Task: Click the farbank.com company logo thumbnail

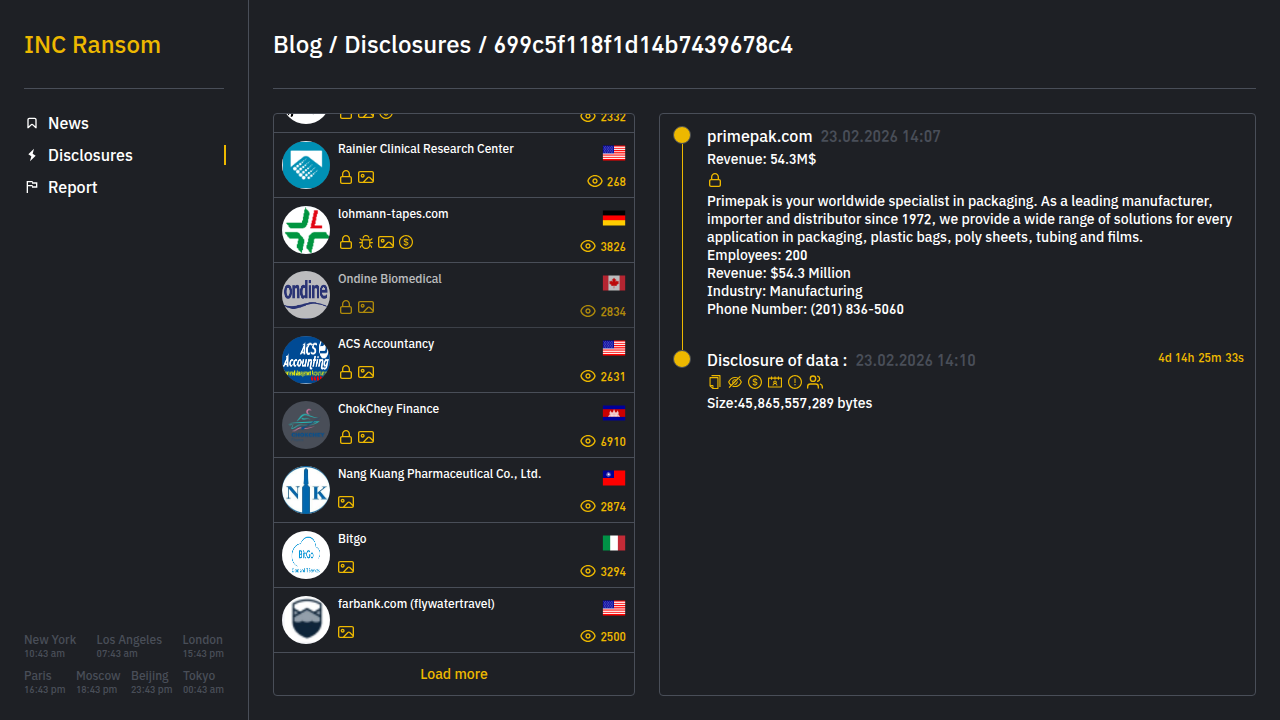Action: point(306,620)
